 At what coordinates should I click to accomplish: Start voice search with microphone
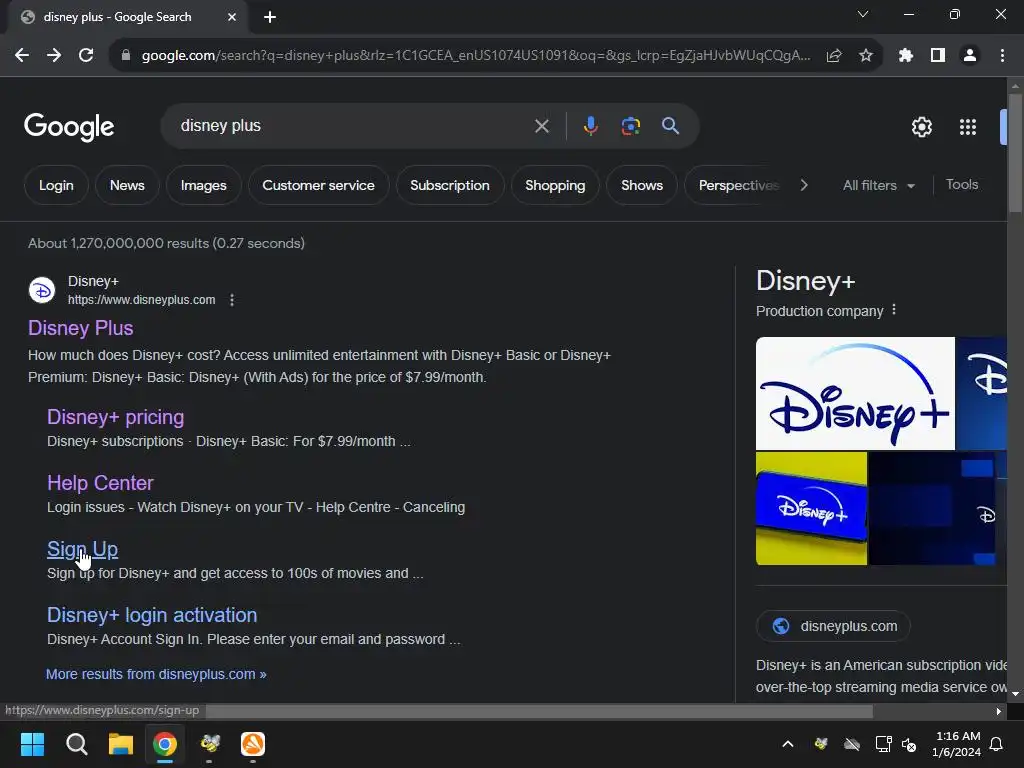tap(590, 126)
